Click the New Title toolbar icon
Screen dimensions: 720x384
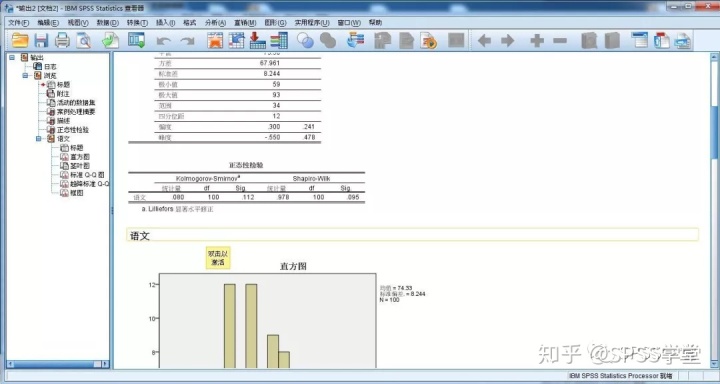pyautogui.click(x=661, y=41)
